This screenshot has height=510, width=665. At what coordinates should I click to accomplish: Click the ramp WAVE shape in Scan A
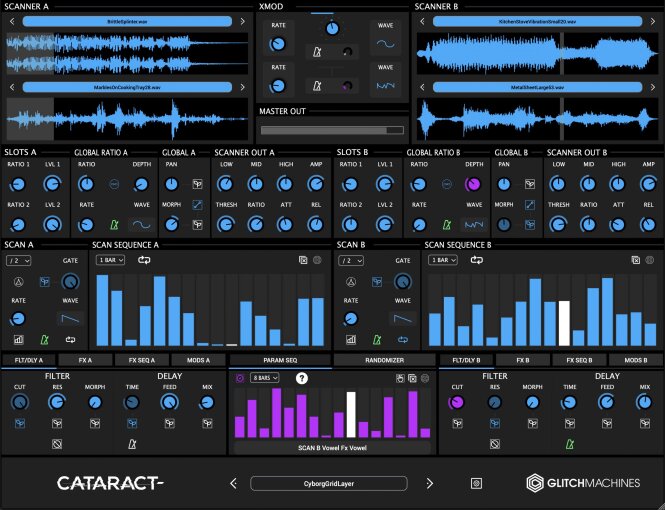click(70, 318)
